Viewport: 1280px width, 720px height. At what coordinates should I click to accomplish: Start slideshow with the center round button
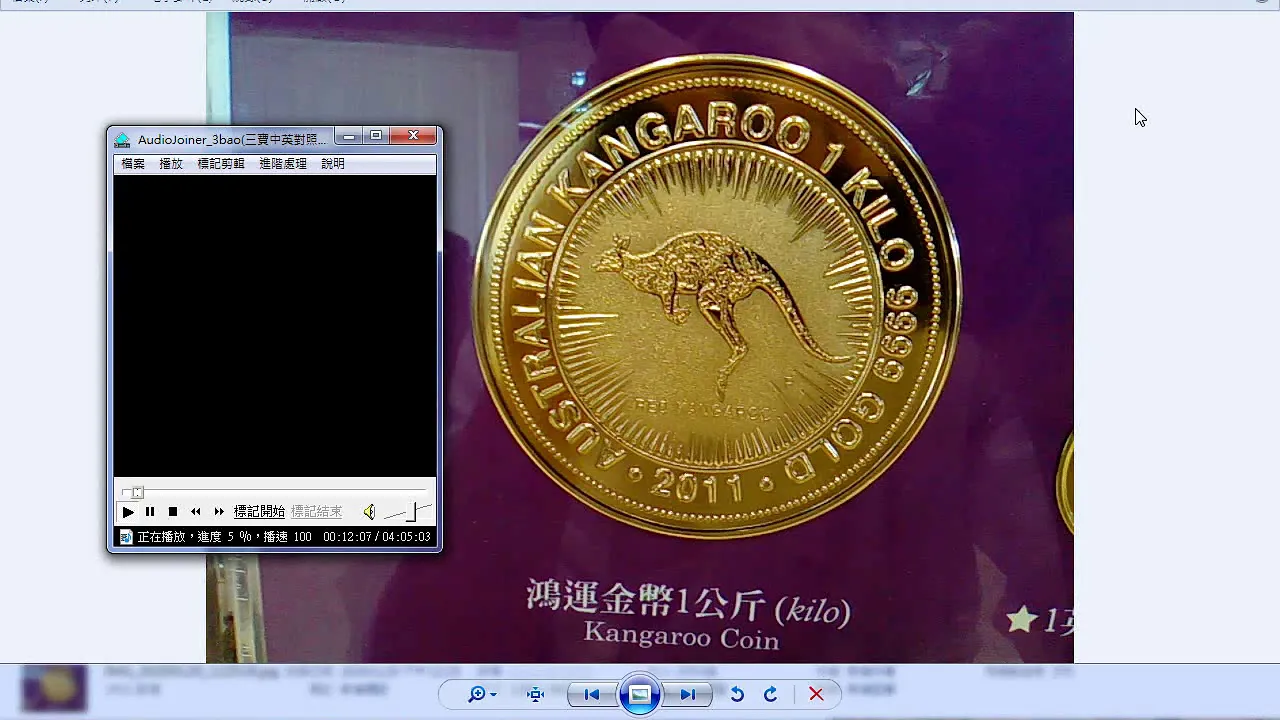pos(640,694)
